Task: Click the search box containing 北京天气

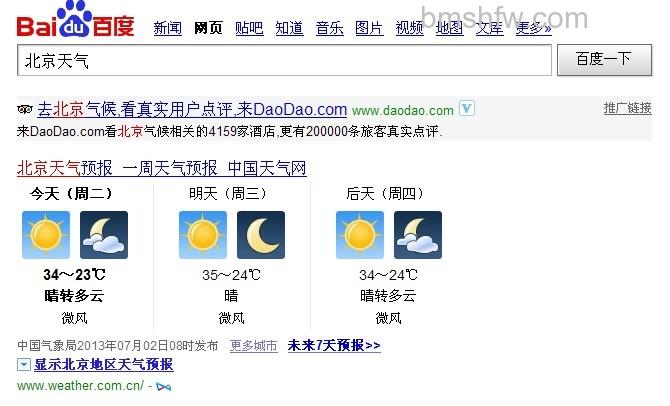Action: [284, 60]
